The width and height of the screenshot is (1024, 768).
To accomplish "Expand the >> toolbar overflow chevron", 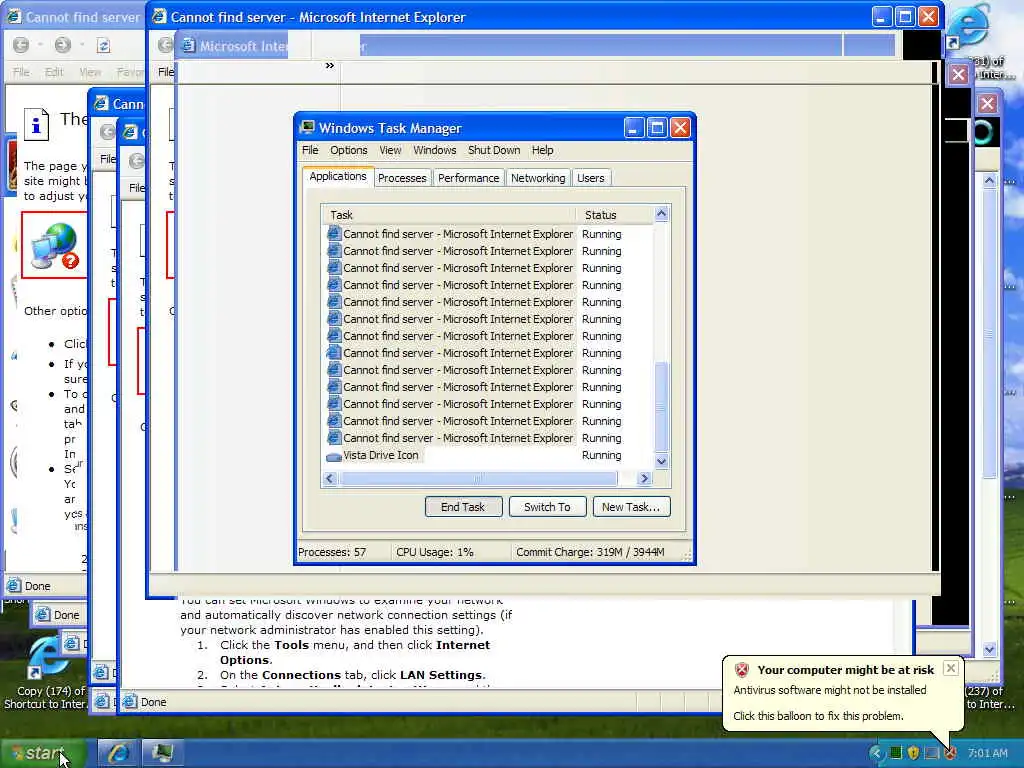I will 329,65.
